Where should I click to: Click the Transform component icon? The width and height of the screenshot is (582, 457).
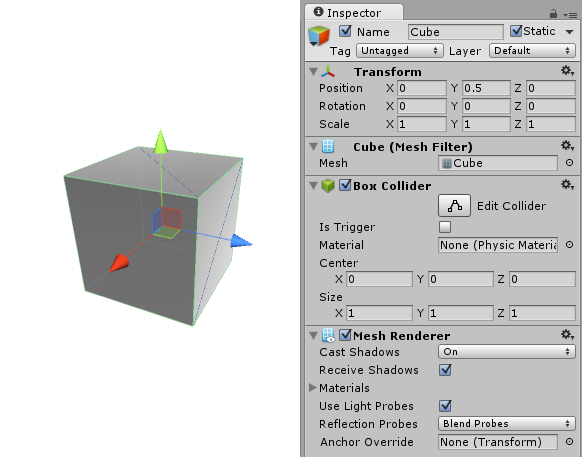(x=328, y=72)
